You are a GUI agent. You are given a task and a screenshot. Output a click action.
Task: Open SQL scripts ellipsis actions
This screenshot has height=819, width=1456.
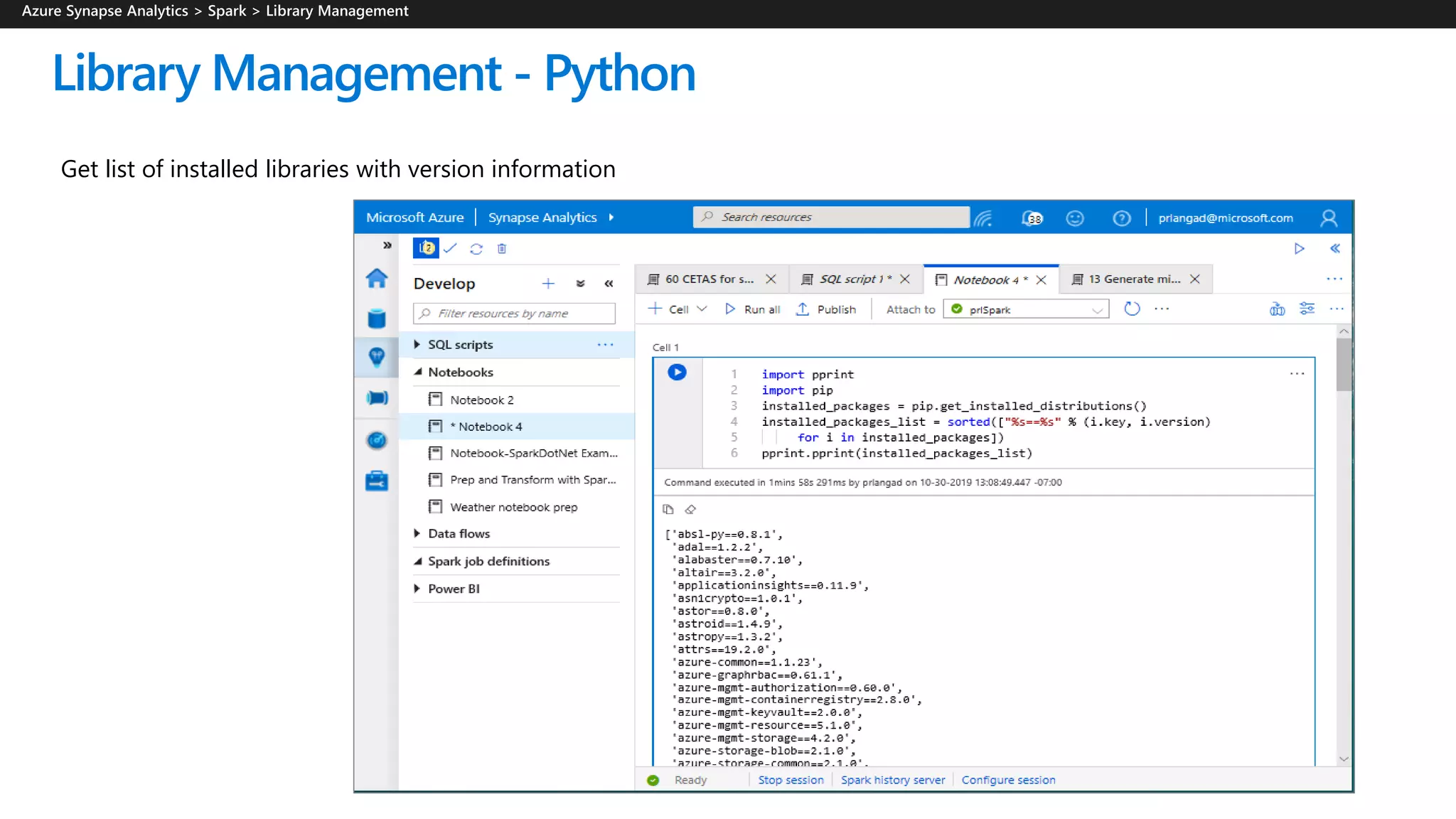(605, 345)
